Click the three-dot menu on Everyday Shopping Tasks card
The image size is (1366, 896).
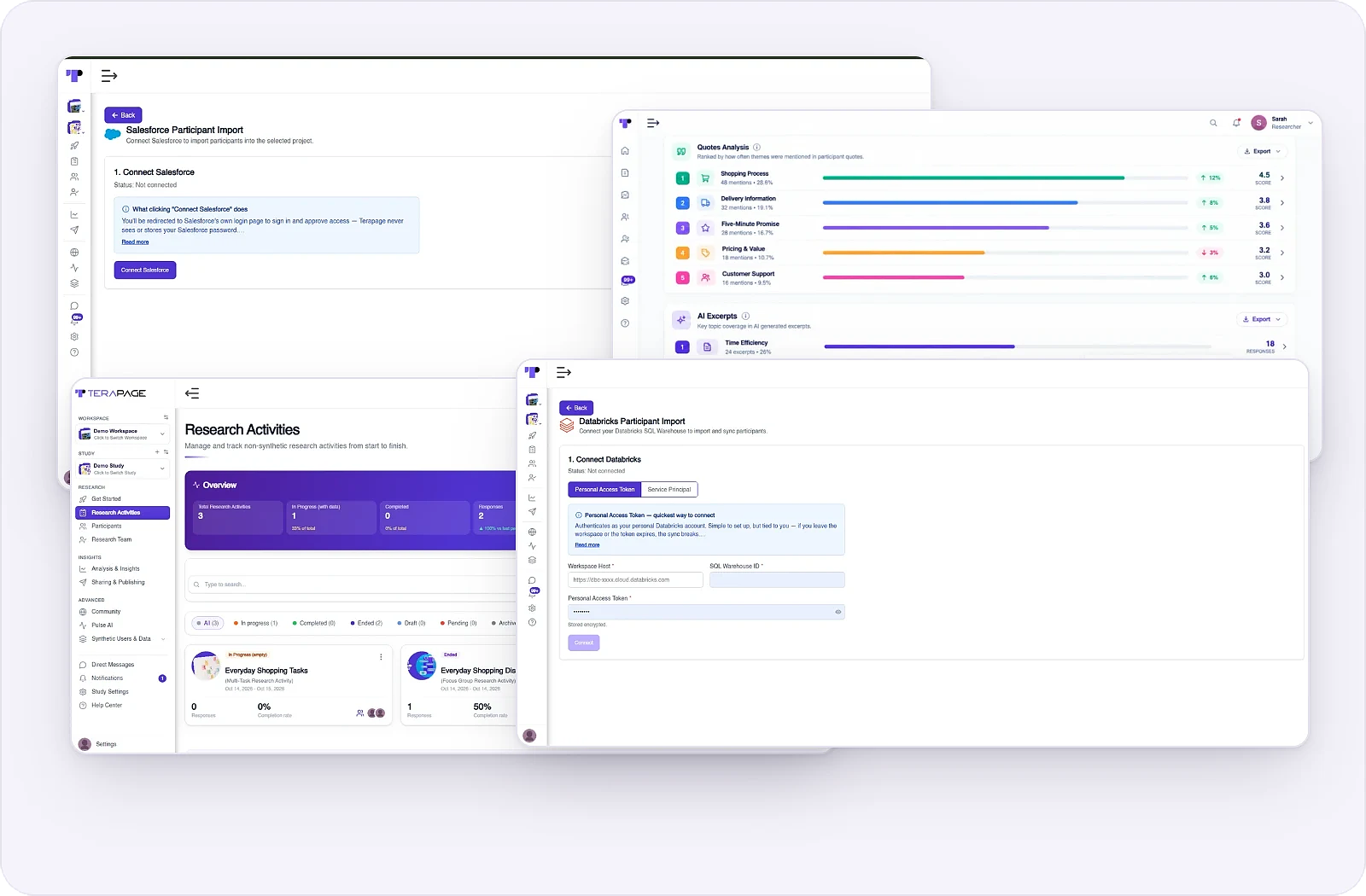[381, 657]
